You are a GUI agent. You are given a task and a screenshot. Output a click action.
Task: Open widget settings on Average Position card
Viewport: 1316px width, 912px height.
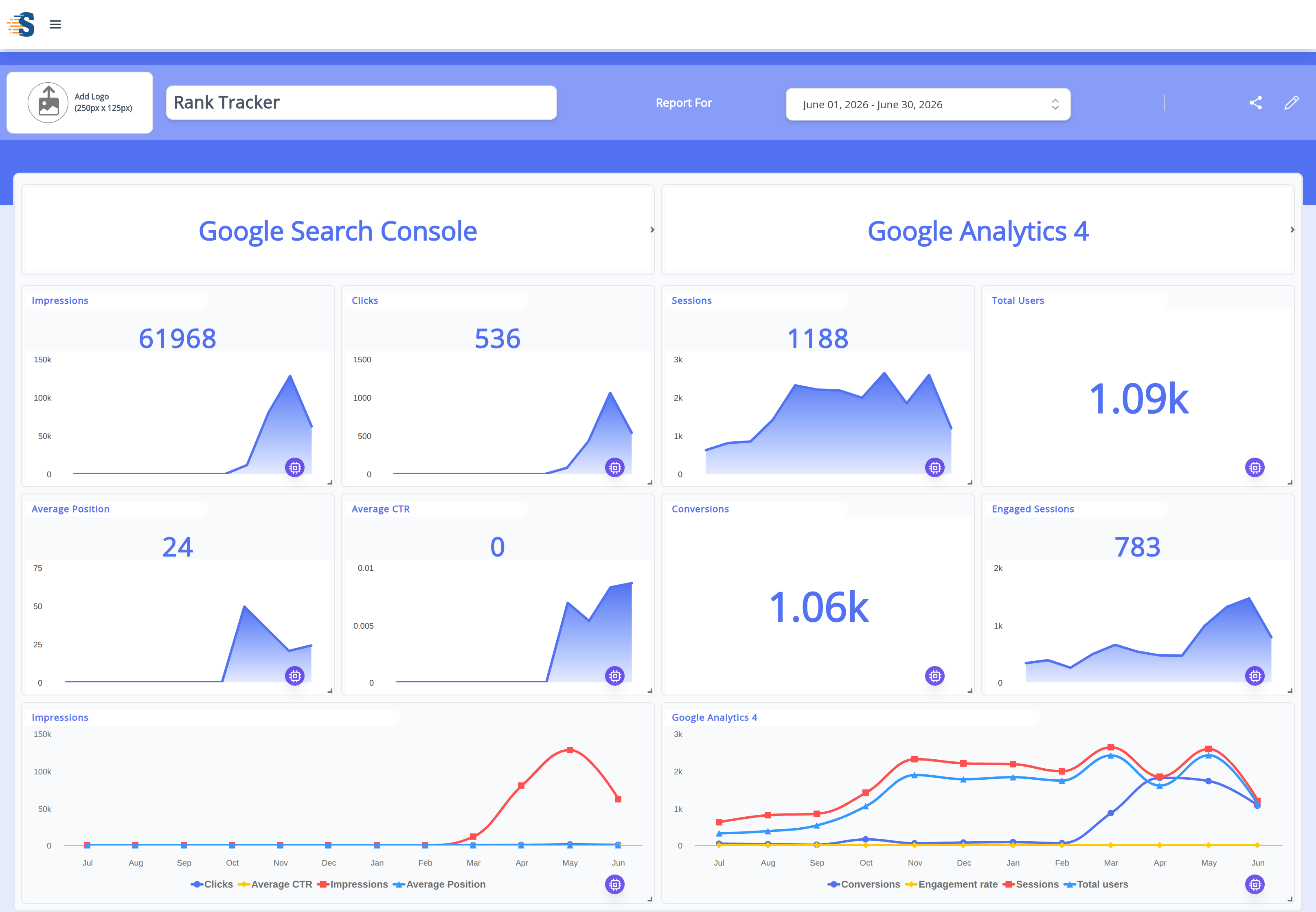tap(295, 676)
